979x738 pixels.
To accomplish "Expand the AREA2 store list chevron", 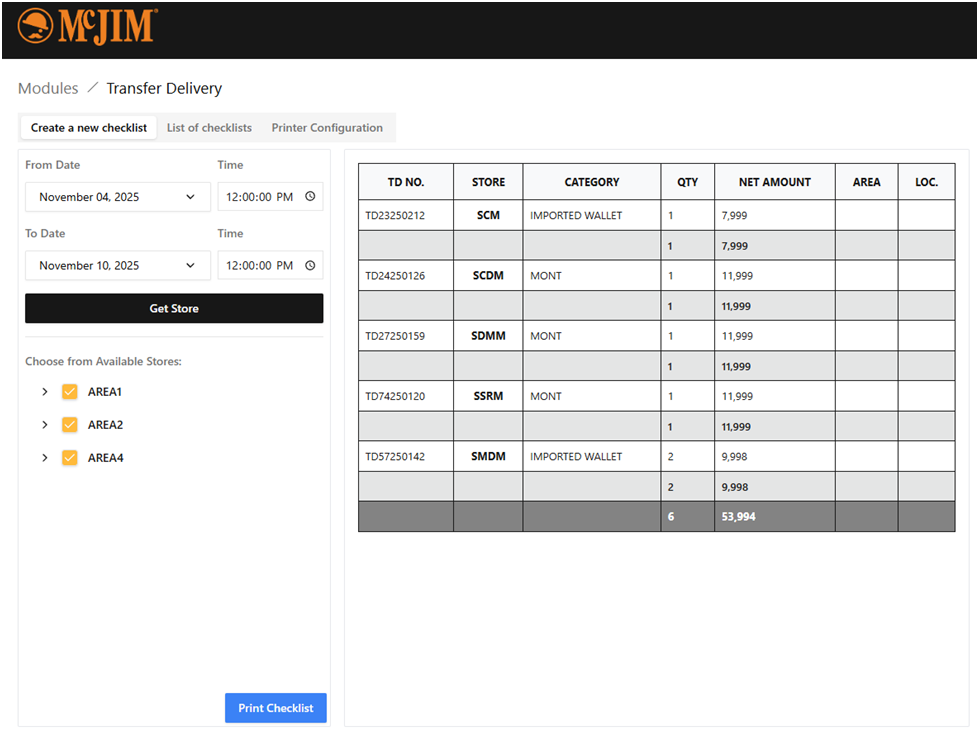I will pos(44,425).
